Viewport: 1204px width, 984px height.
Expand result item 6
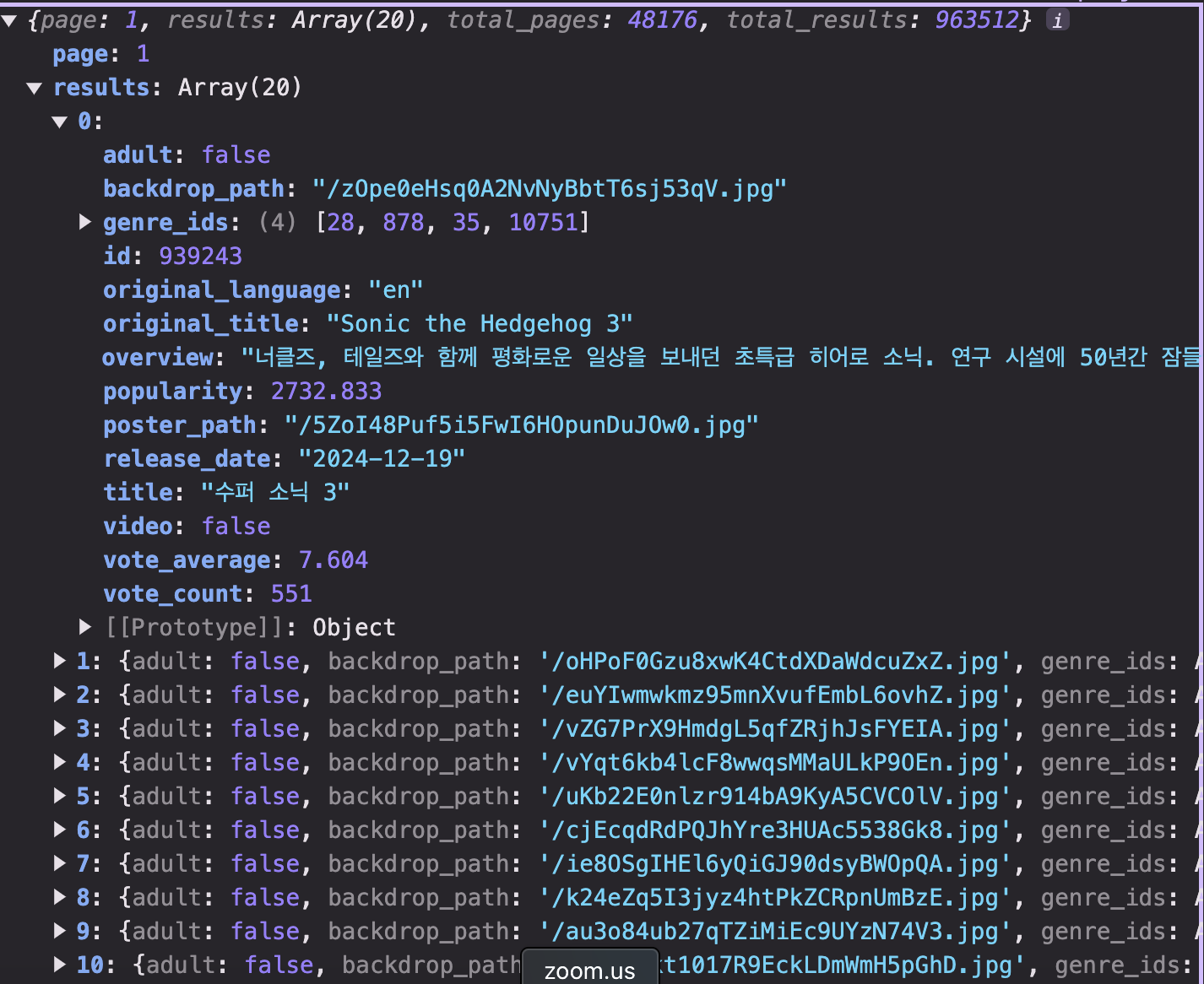pyautogui.click(x=60, y=830)
